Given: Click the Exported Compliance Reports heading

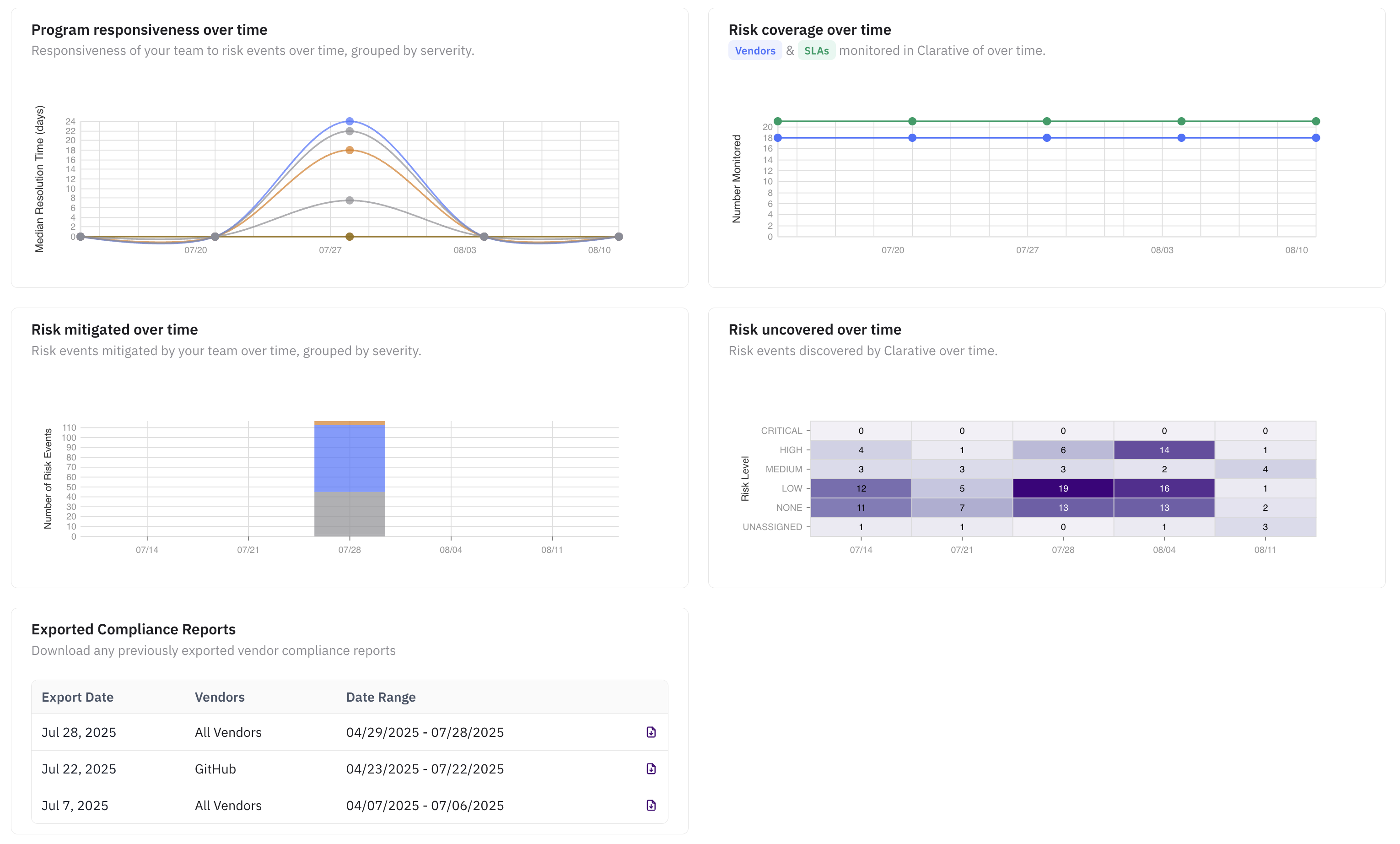Looking at the screenshot, I should click(134, 629).
